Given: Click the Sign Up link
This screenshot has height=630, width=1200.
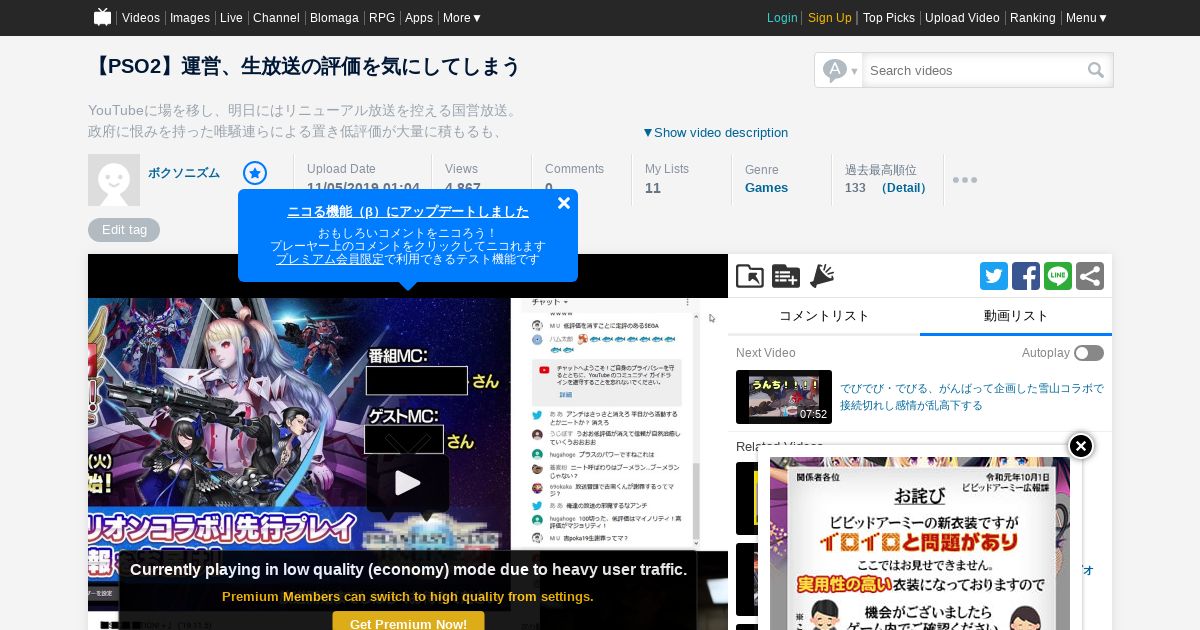Looking at the screenshot, I should click(830, 18).
